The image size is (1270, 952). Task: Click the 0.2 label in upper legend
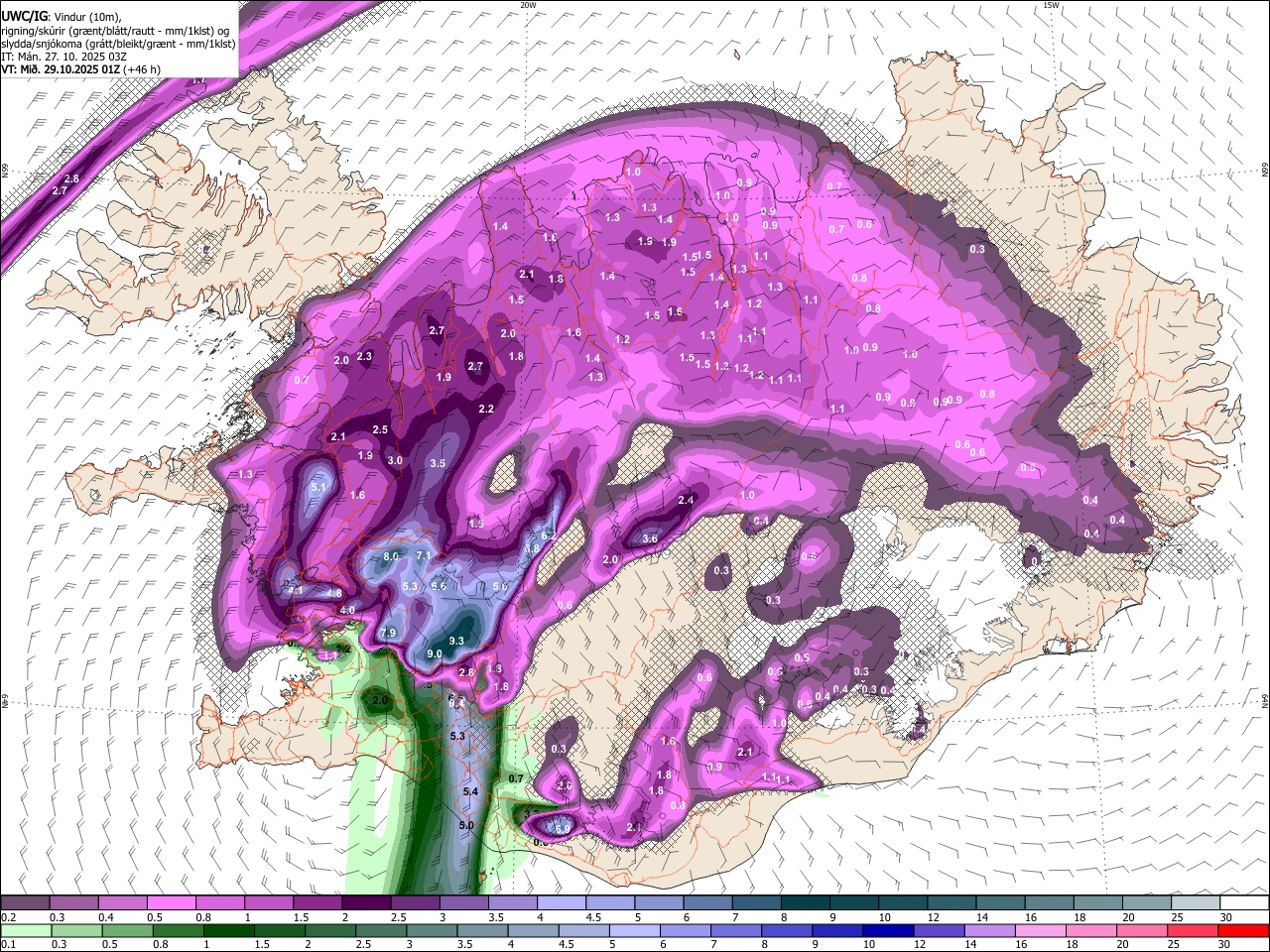(8, 917)
